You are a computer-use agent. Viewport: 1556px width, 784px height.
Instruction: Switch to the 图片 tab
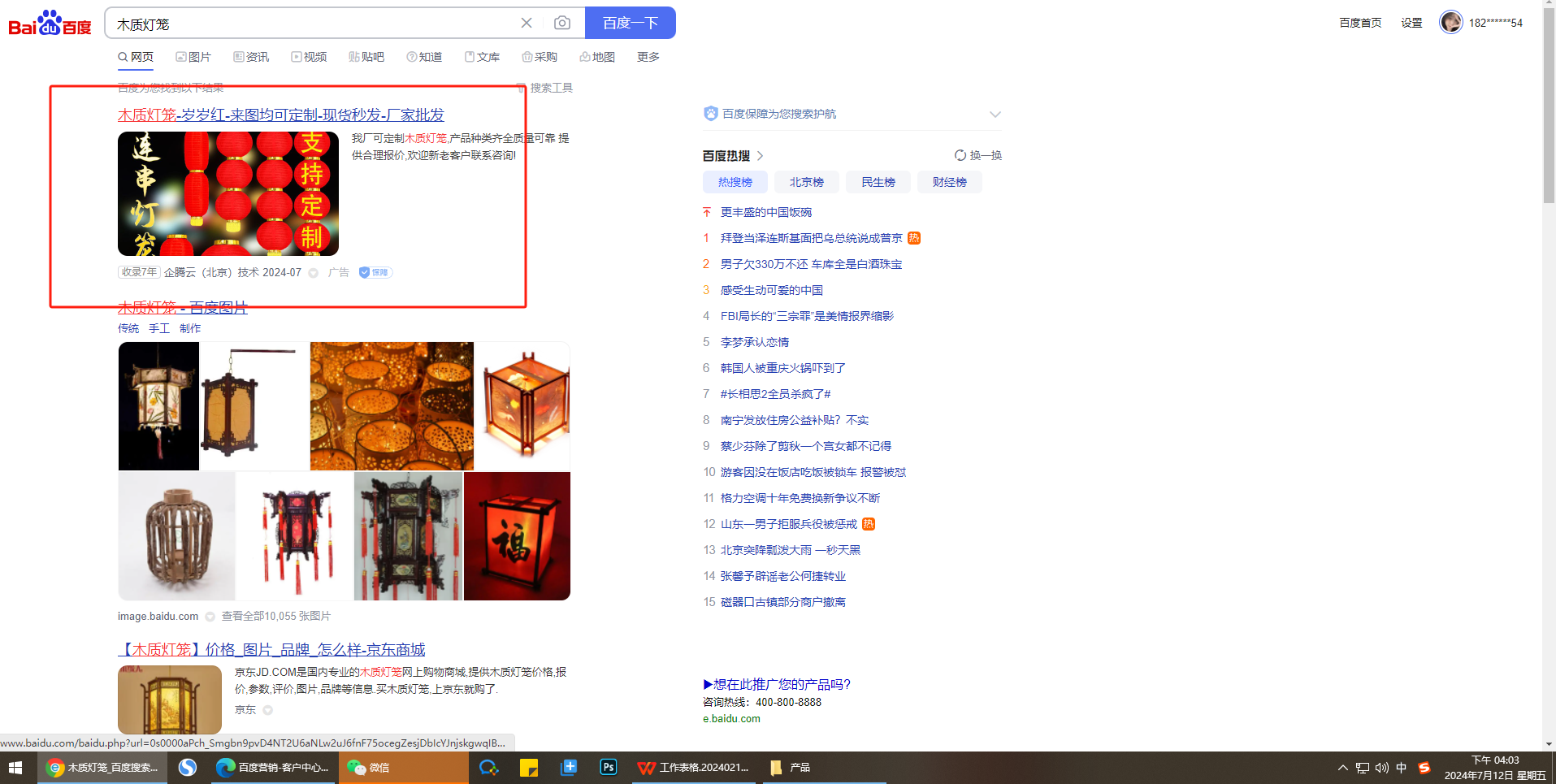pos(193,57)
